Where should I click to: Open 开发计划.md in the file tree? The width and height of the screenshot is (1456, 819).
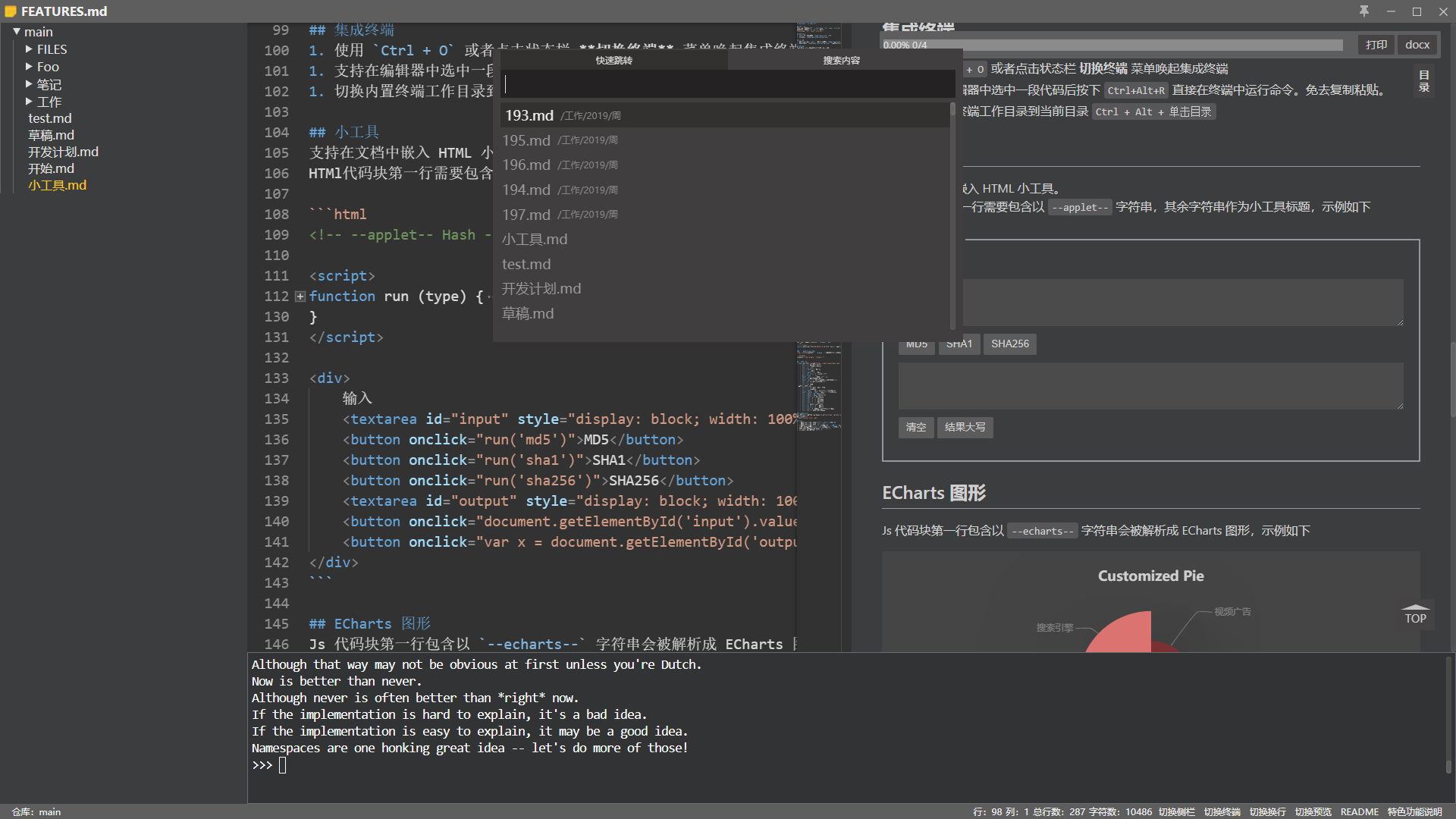(x=63, y=152)
